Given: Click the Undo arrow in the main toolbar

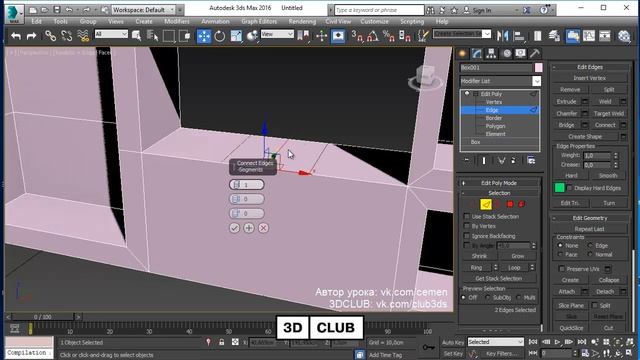Looking at the screenshot, I should (x=16, y=36).
